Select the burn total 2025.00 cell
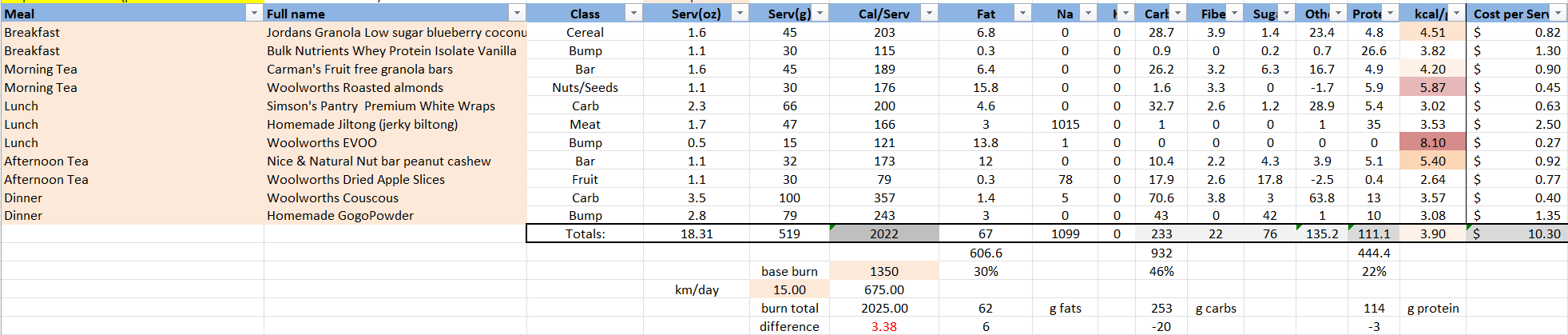The width and height of the screenshot is (1568, 335). [884, 308]
